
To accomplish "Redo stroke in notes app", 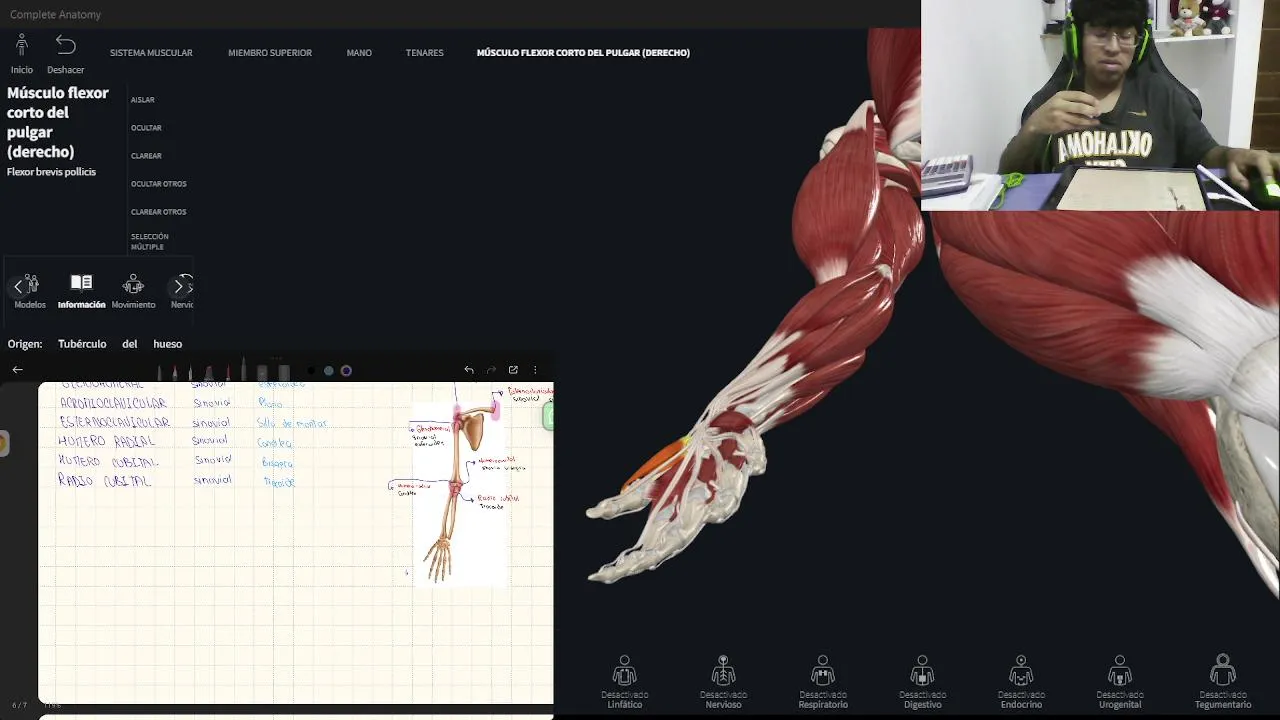I will point(491,370).
